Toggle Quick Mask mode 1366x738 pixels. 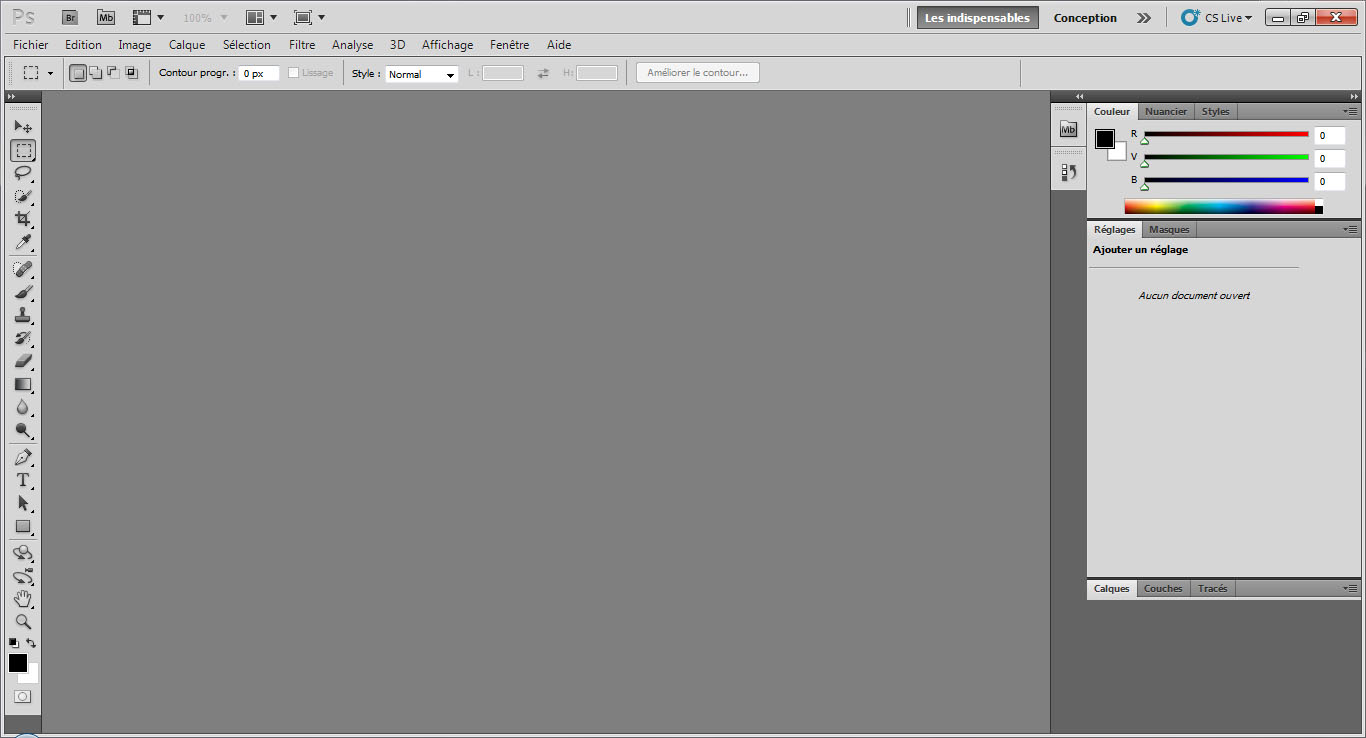[x=22, y=696]
